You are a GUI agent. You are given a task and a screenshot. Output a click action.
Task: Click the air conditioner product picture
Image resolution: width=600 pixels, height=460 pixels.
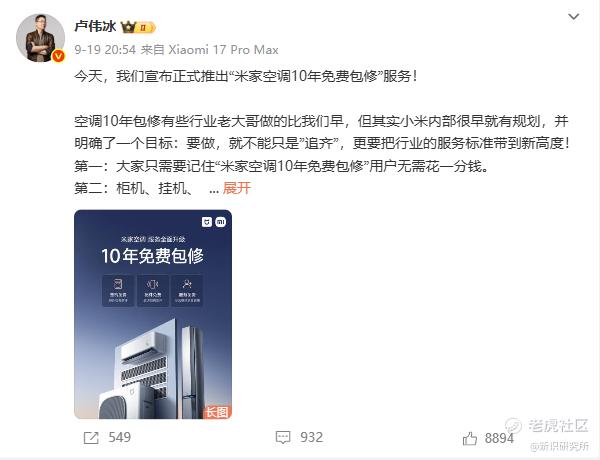coord(153,369)
